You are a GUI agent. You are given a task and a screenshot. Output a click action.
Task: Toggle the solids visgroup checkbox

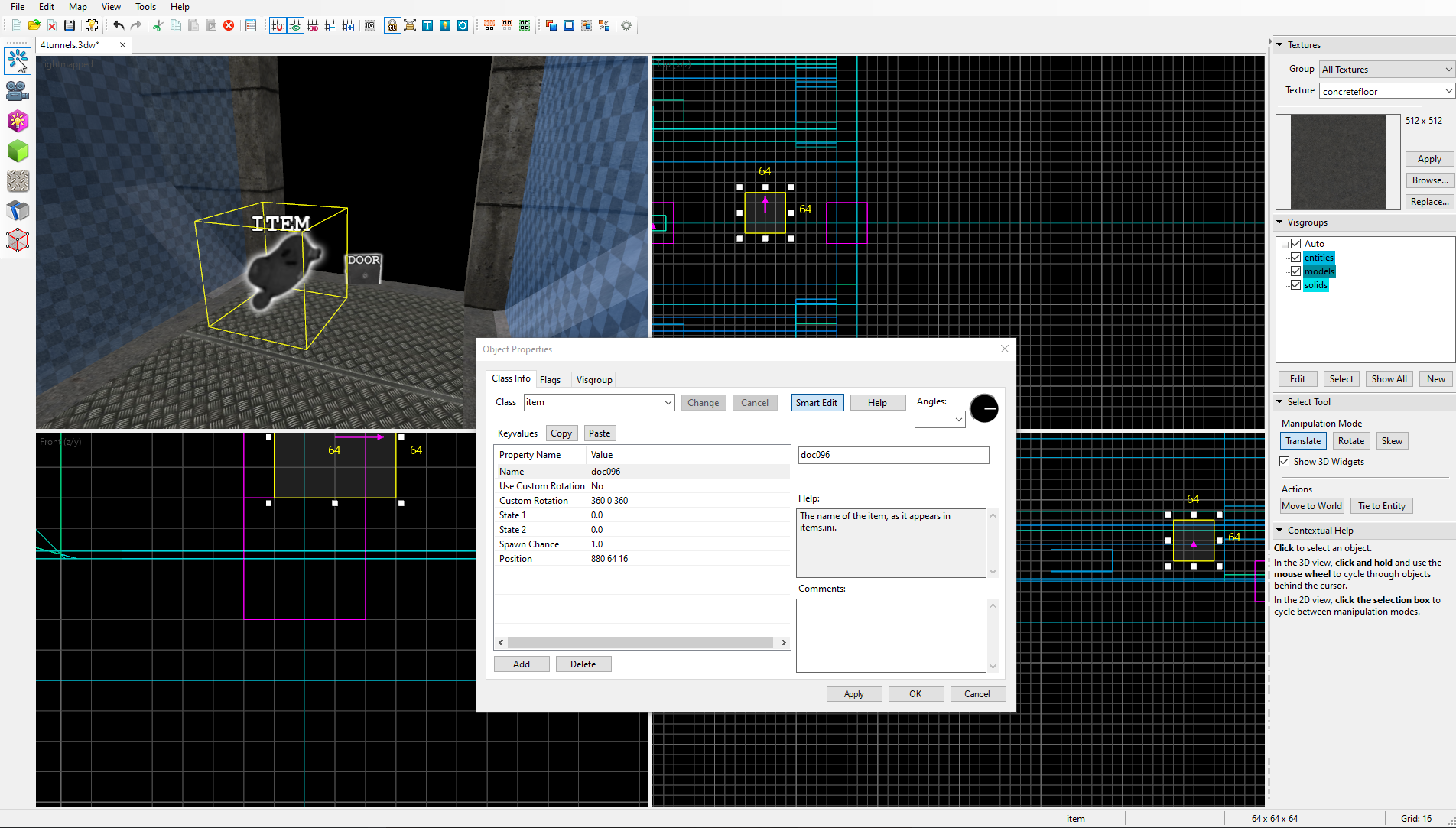coord(1295,285)
